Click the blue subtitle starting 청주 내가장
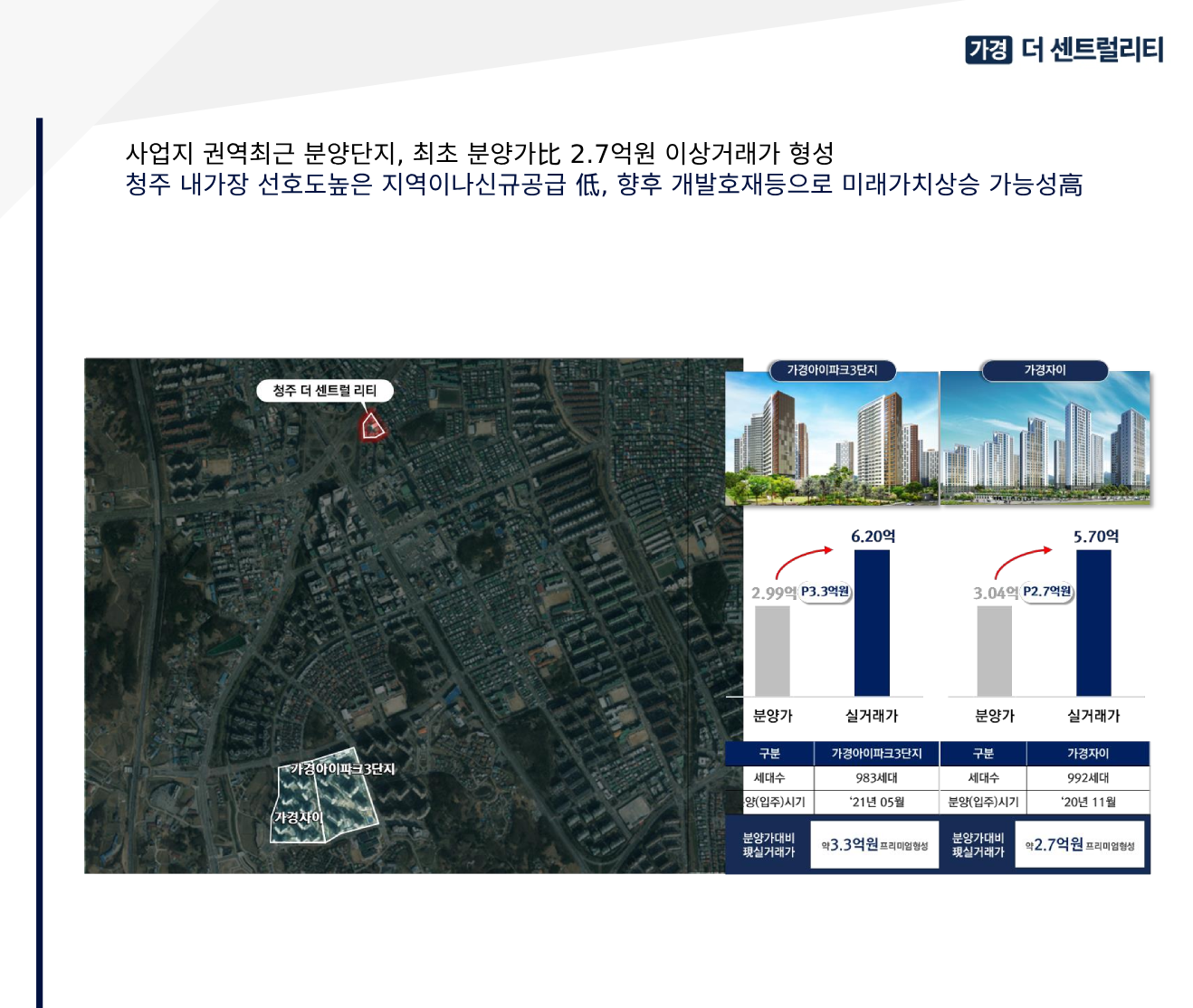Image resolution: width=1193 pixels, height=1008 pixels. pos(604,185)
